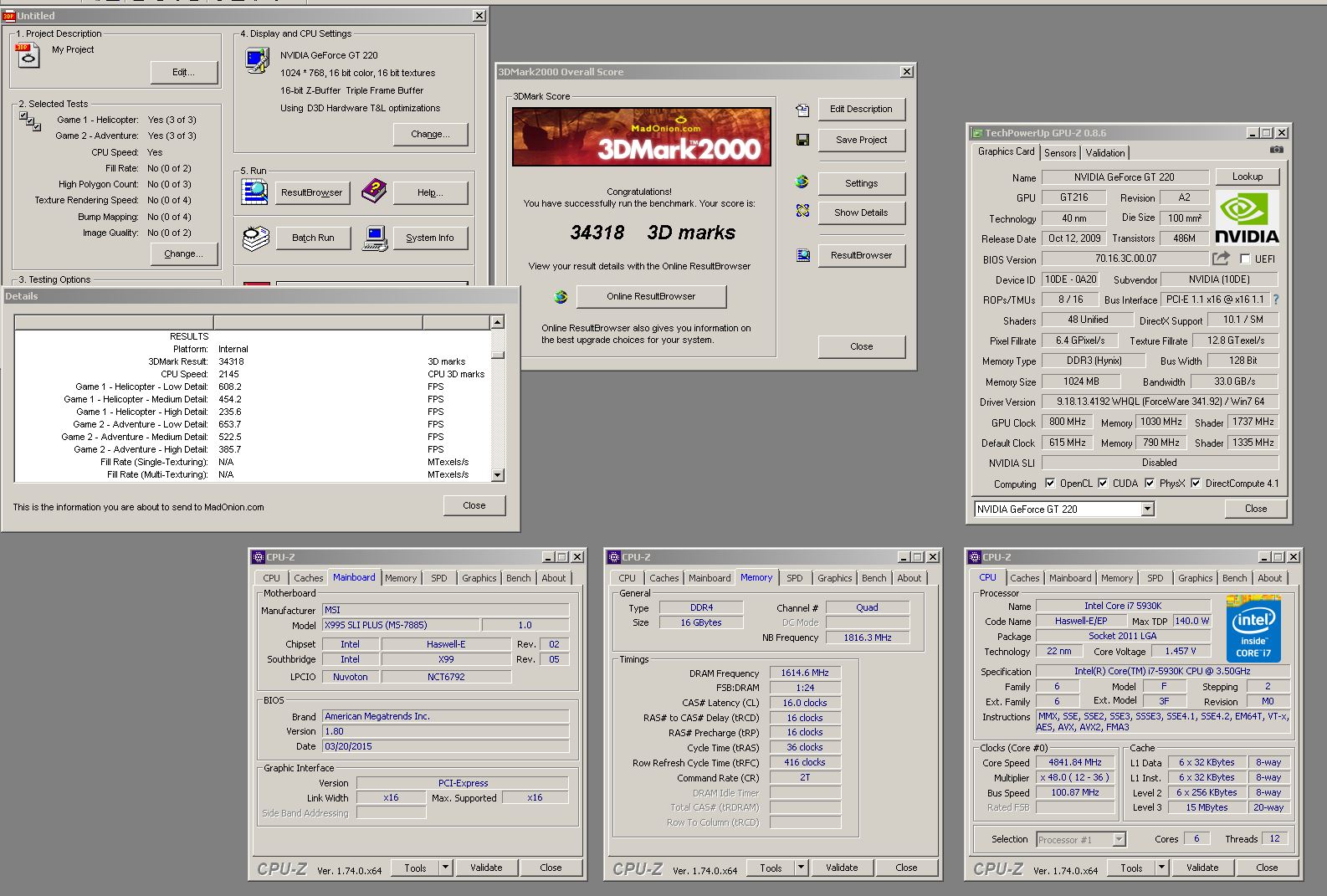Click the Mainboard Model field X99S SLI PLUS
The height and width of the screenshot is (896, 1327).
(x=401, y=625)
